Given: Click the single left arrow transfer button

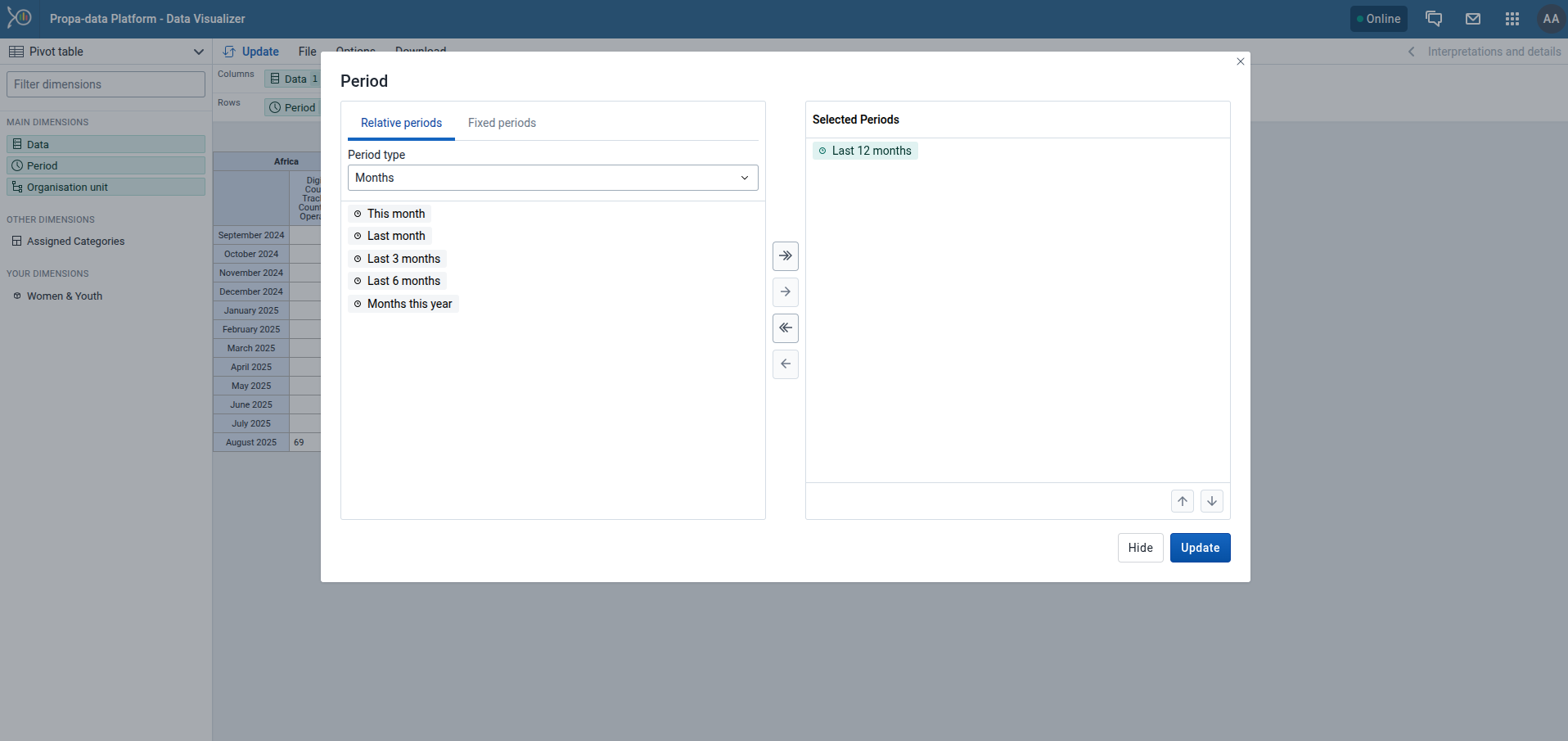Looking at the screenshot, I should (785, 364).
